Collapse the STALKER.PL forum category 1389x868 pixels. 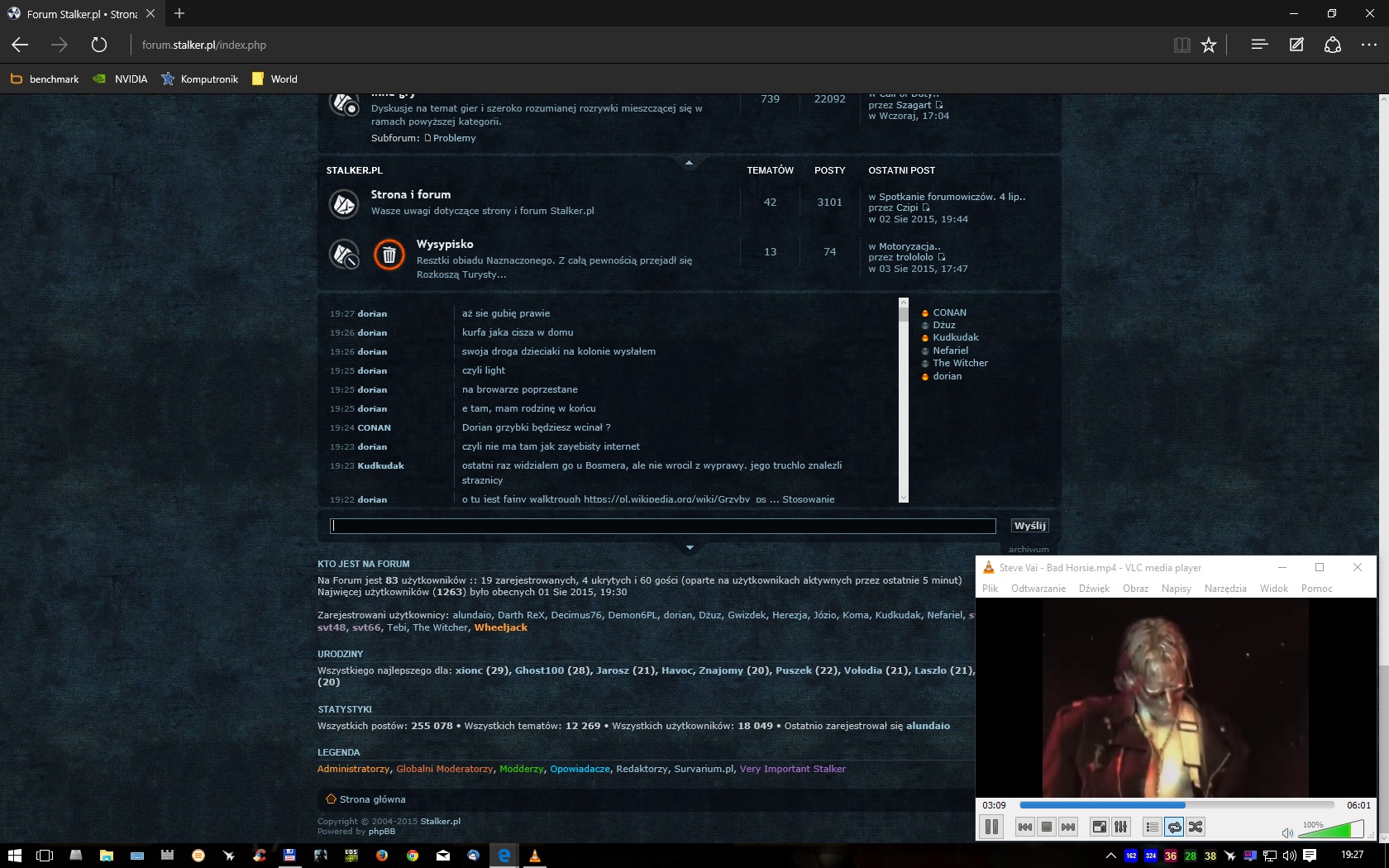pos(689,163)
